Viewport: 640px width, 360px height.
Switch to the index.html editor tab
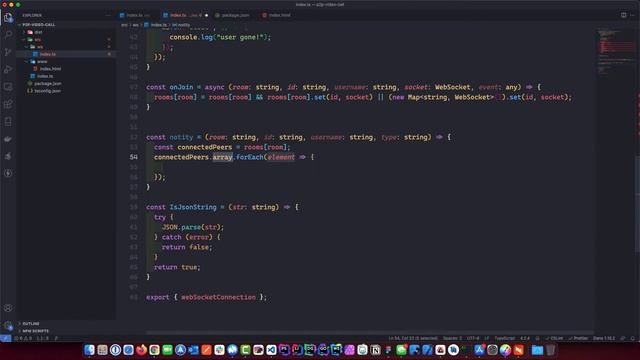(x=278, y=15)
